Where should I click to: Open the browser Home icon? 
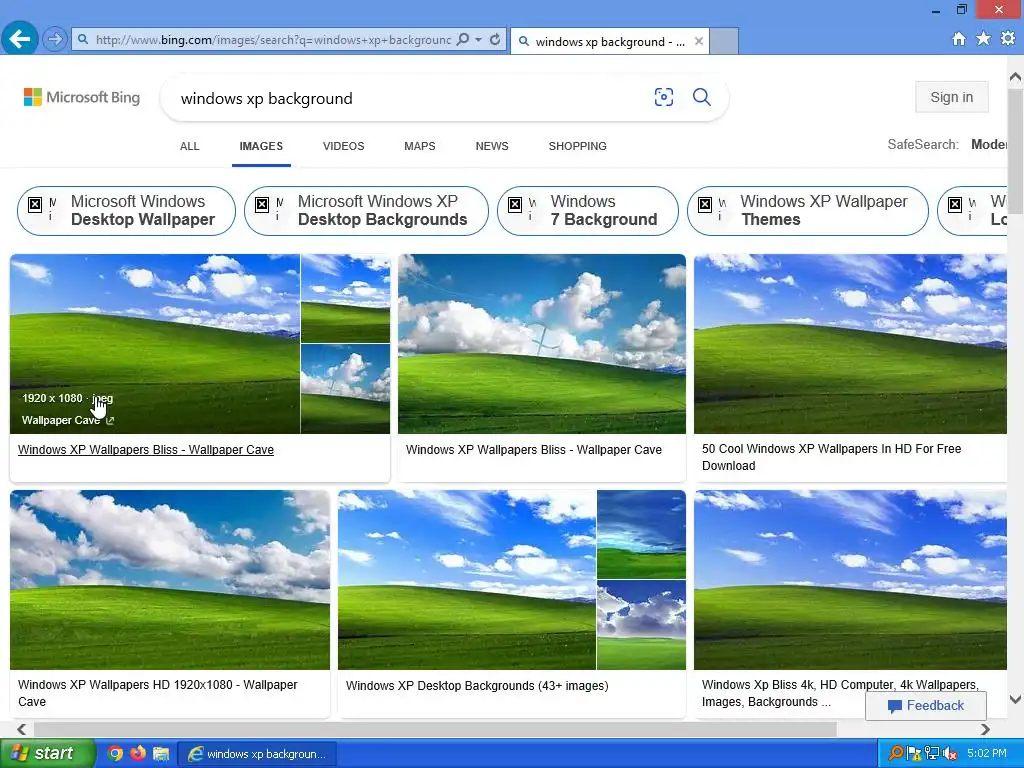pyautogui.click(x=958, y=39)
